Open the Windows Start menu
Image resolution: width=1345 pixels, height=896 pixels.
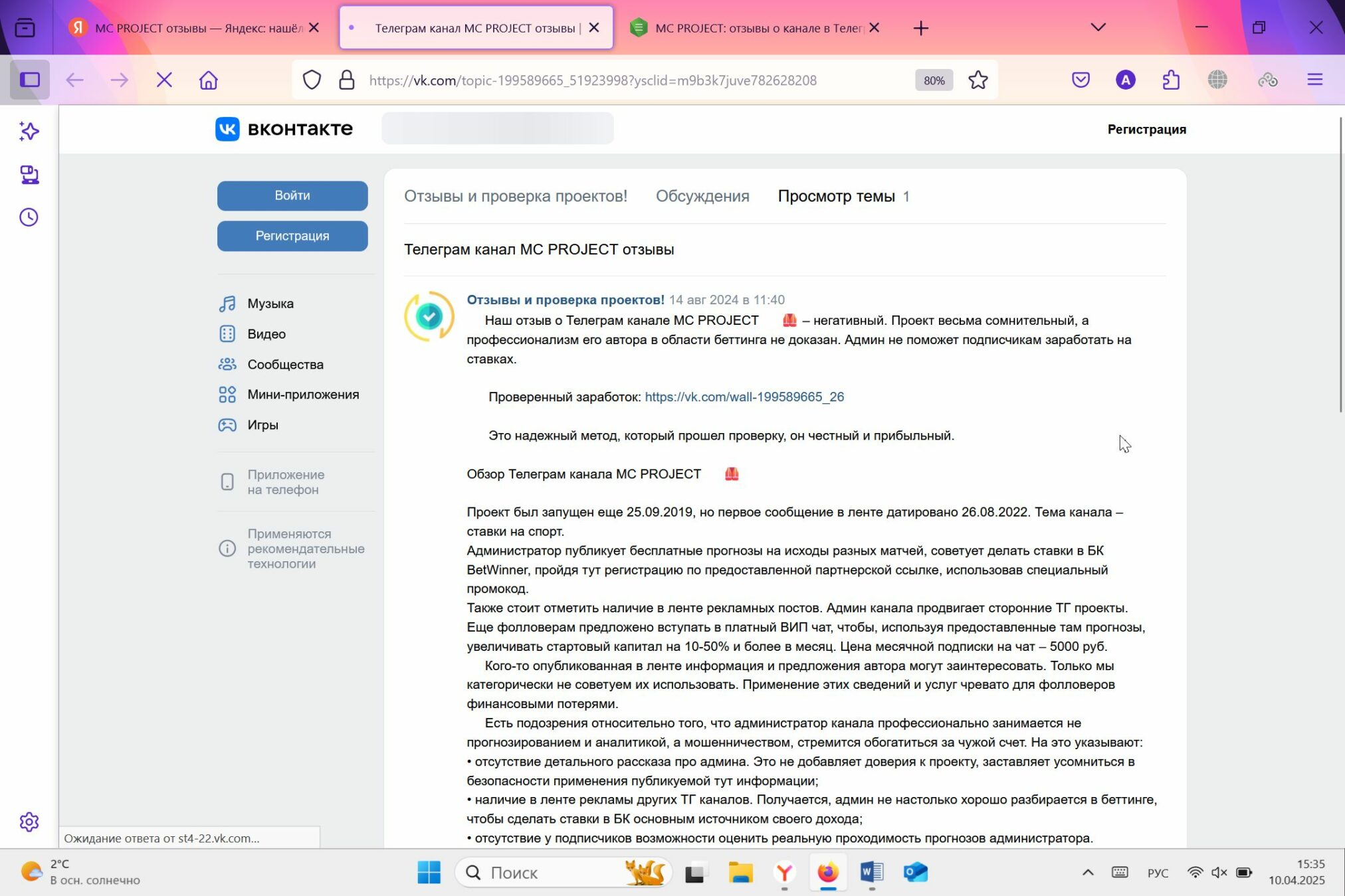[429, 872]
